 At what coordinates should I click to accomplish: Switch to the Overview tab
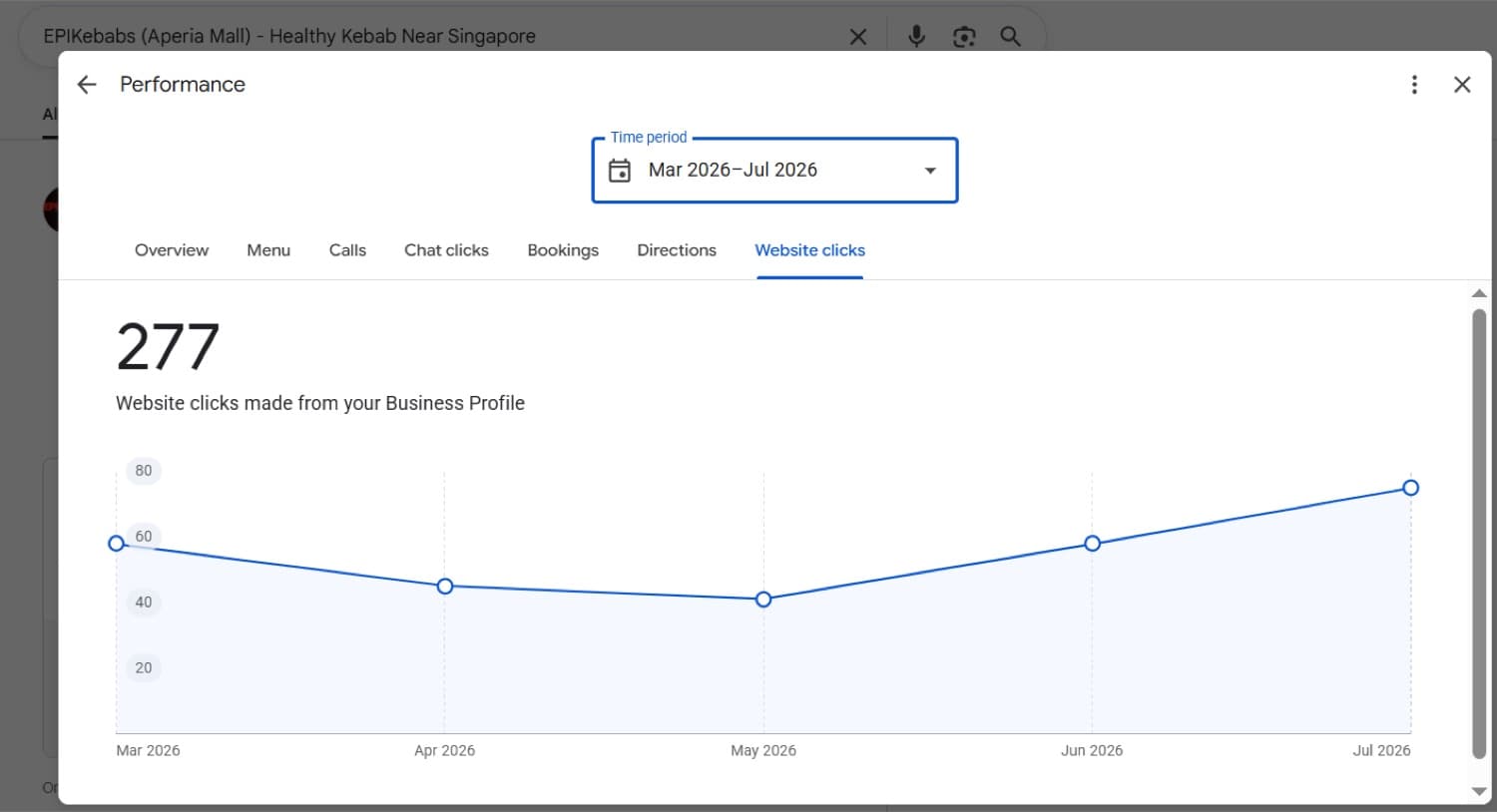(172, 250)
